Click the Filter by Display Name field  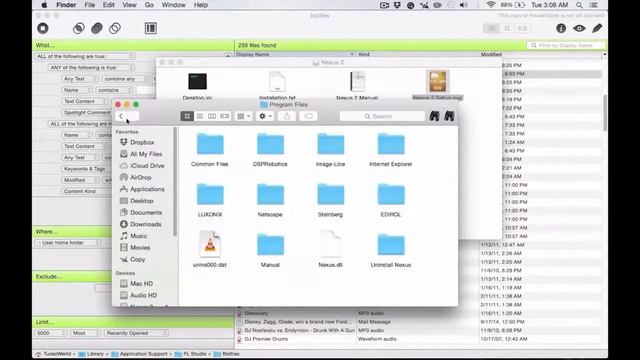click(x=565, y=45)
